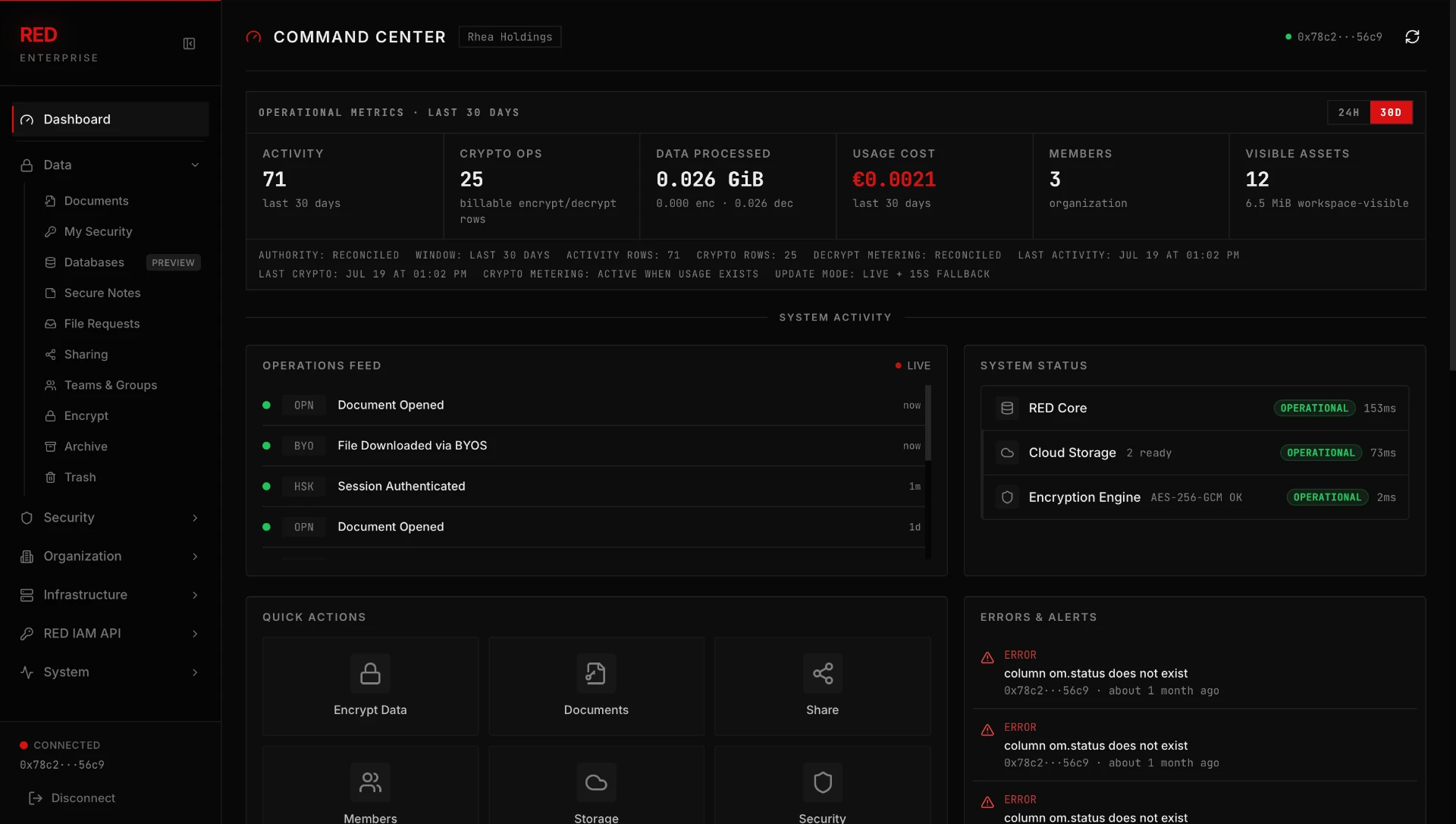1456x824 pixels.
Task: Click the Databases cylinder icon
Action: [x=51, y=262]
